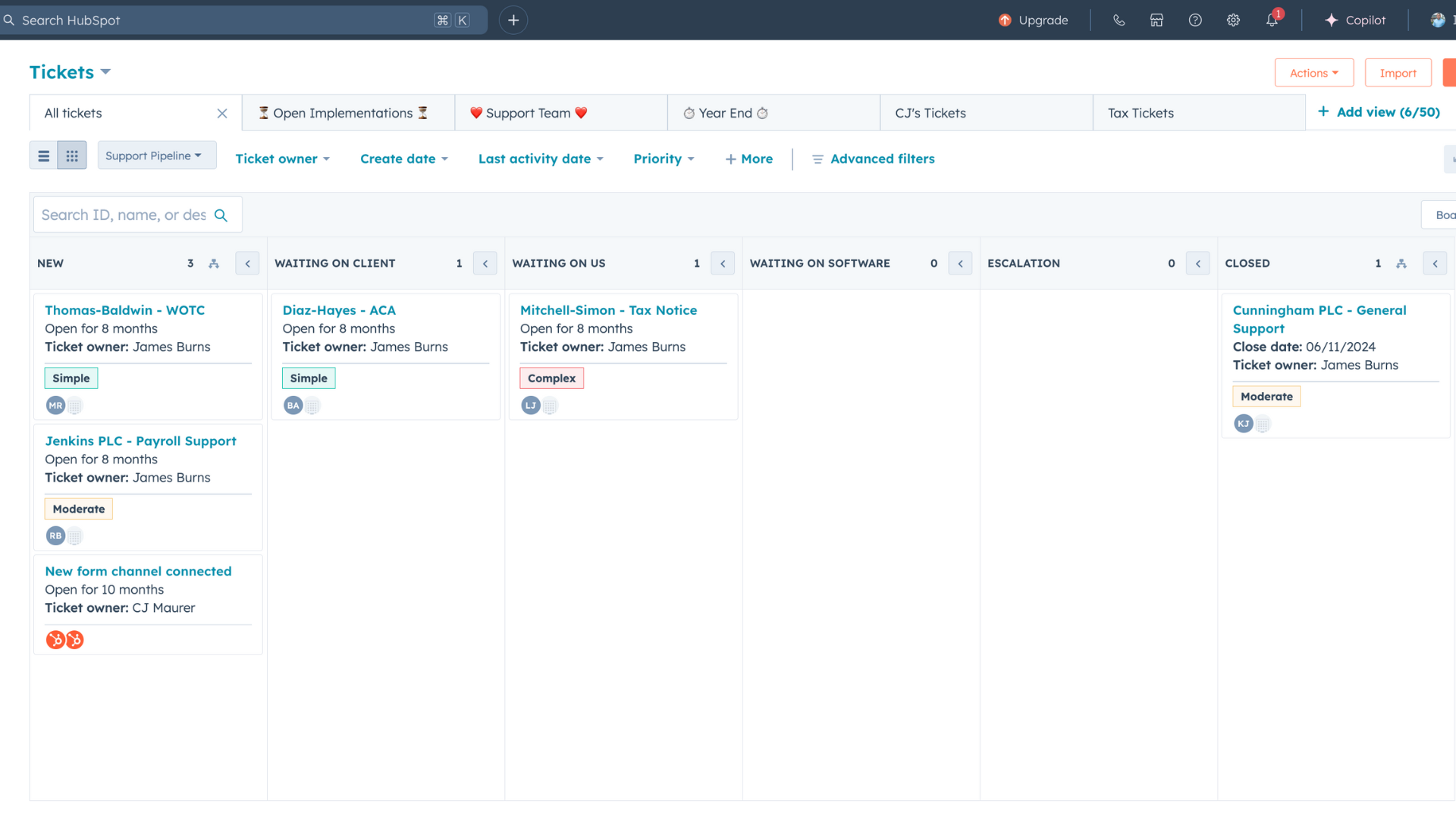Click the automation icon in NEW column
This screenshot has width=1456, height=819.
[x=214, y=263]
